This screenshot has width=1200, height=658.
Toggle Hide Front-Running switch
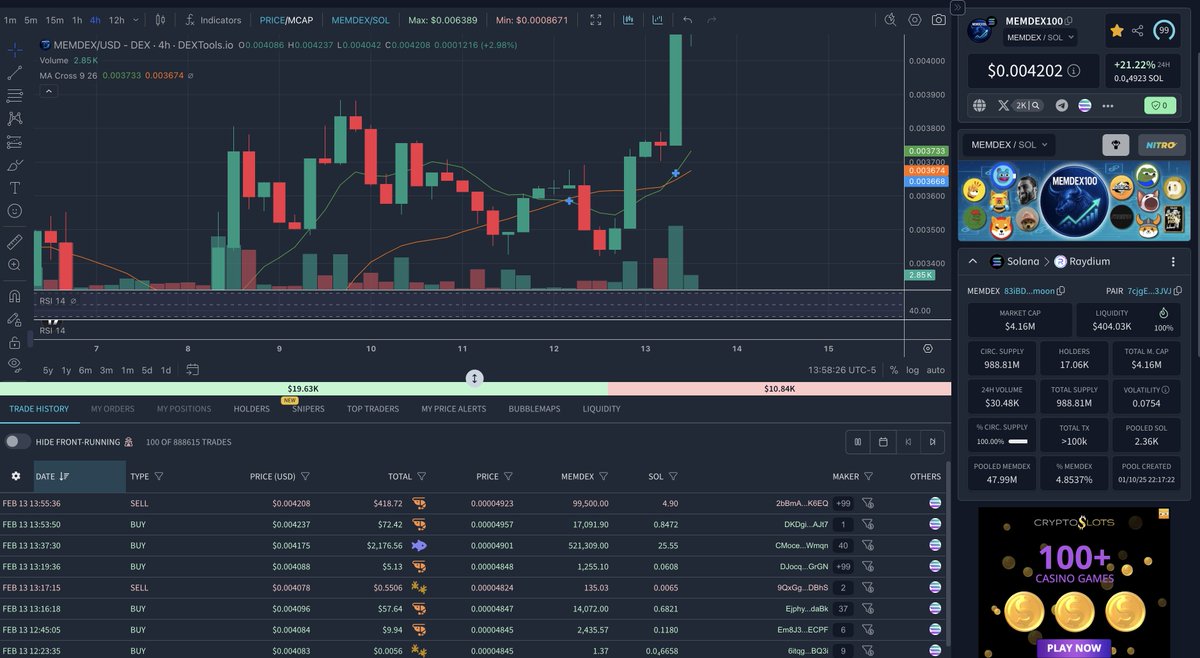click(16, 441)
